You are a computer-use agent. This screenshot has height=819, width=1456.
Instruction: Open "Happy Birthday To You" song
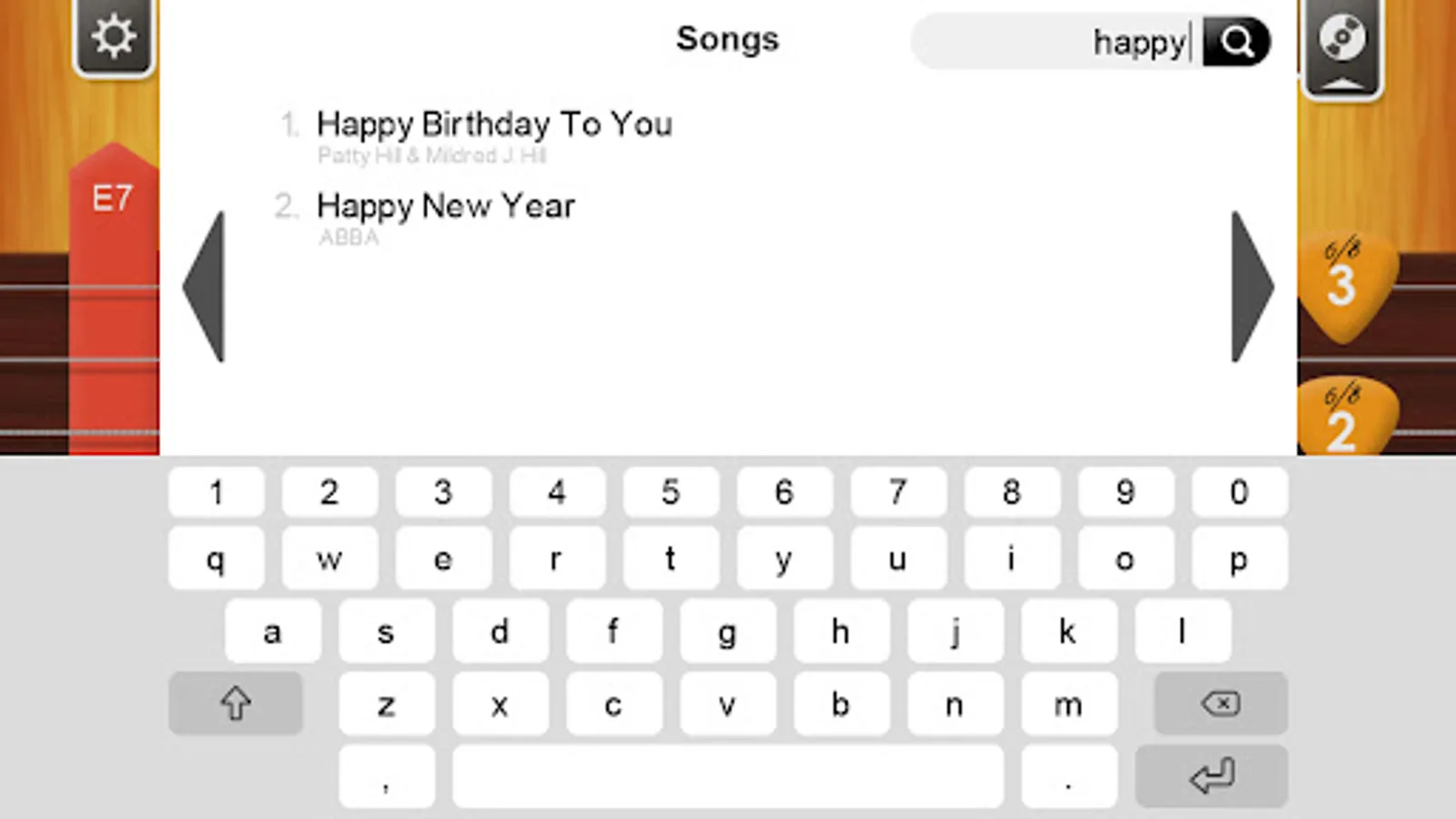(x=494, y=126)
